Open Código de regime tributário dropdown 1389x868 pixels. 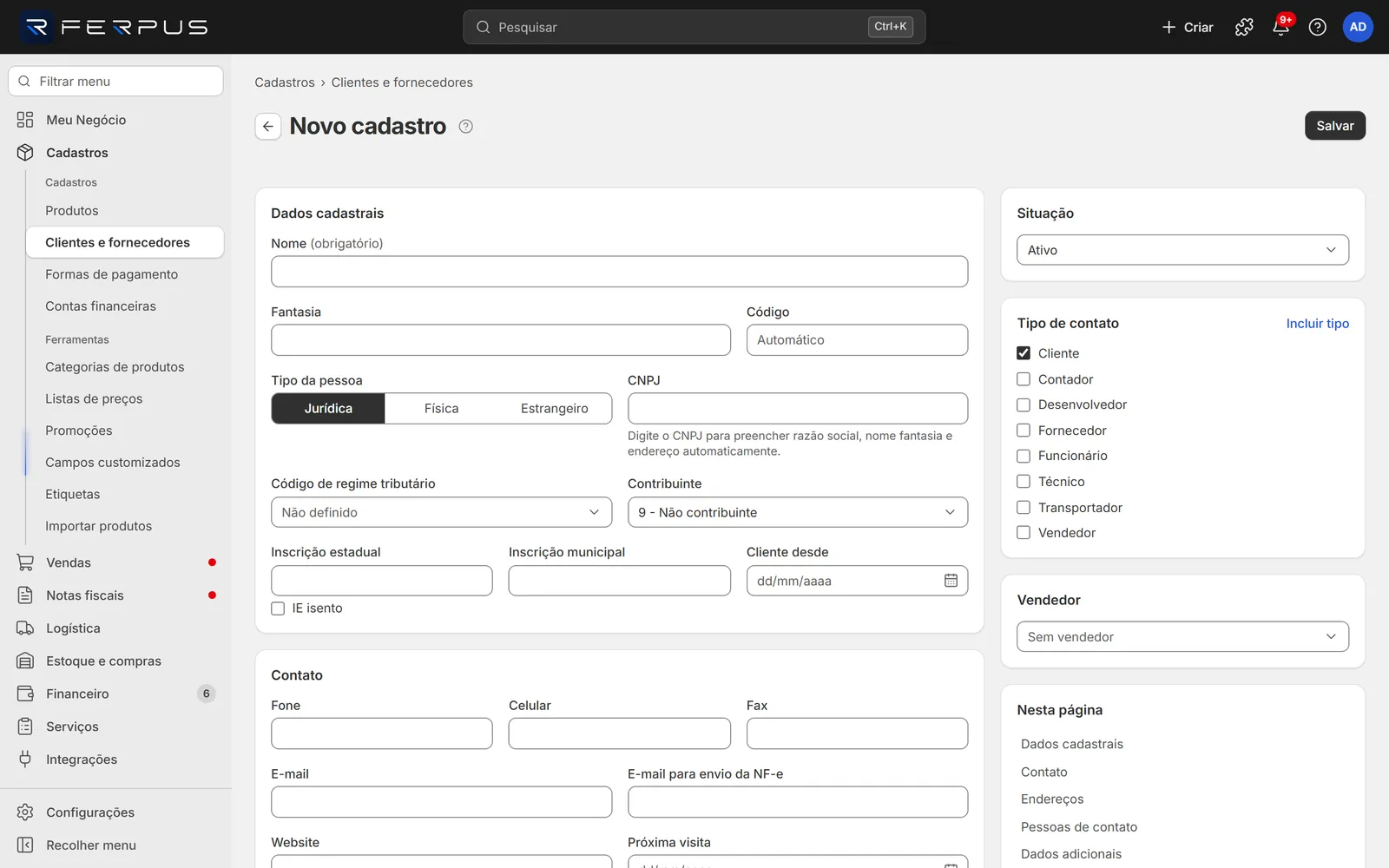coord(441,512)
